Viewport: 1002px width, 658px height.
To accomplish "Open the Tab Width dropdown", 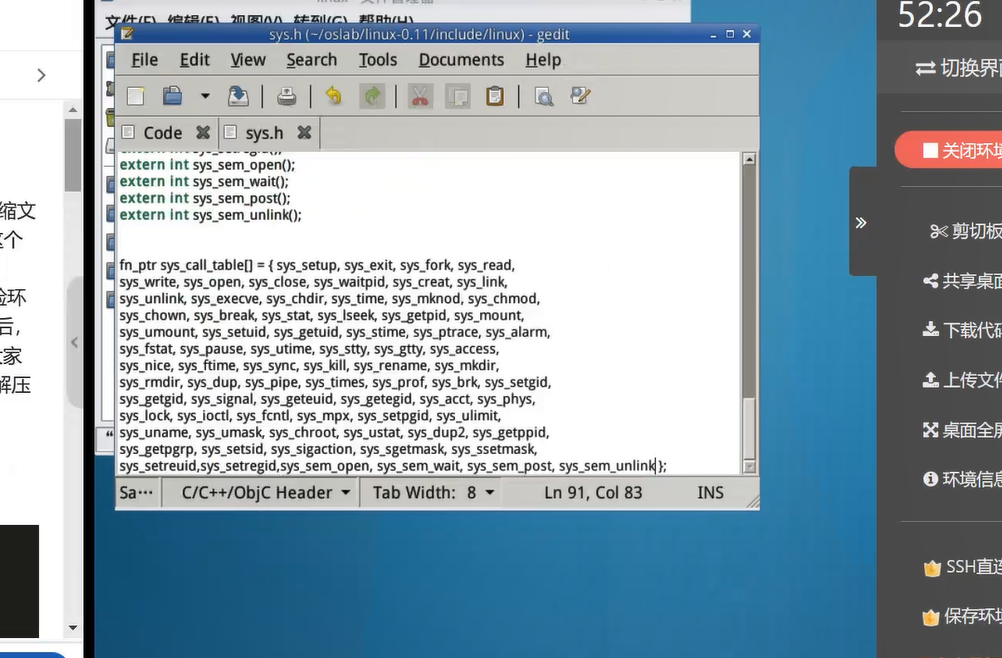I will 433,492.
